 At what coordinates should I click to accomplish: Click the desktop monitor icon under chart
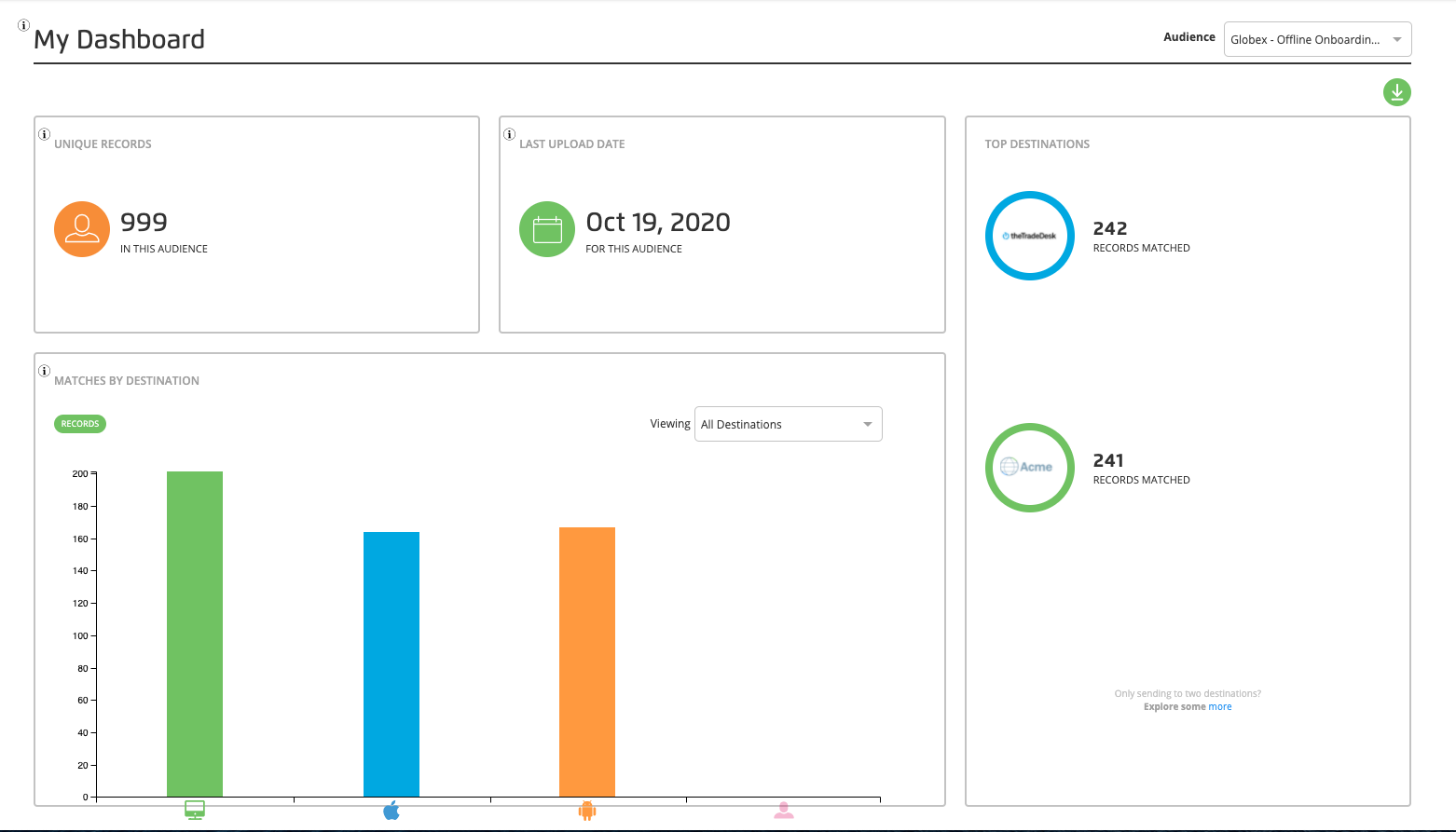point(195,810)
